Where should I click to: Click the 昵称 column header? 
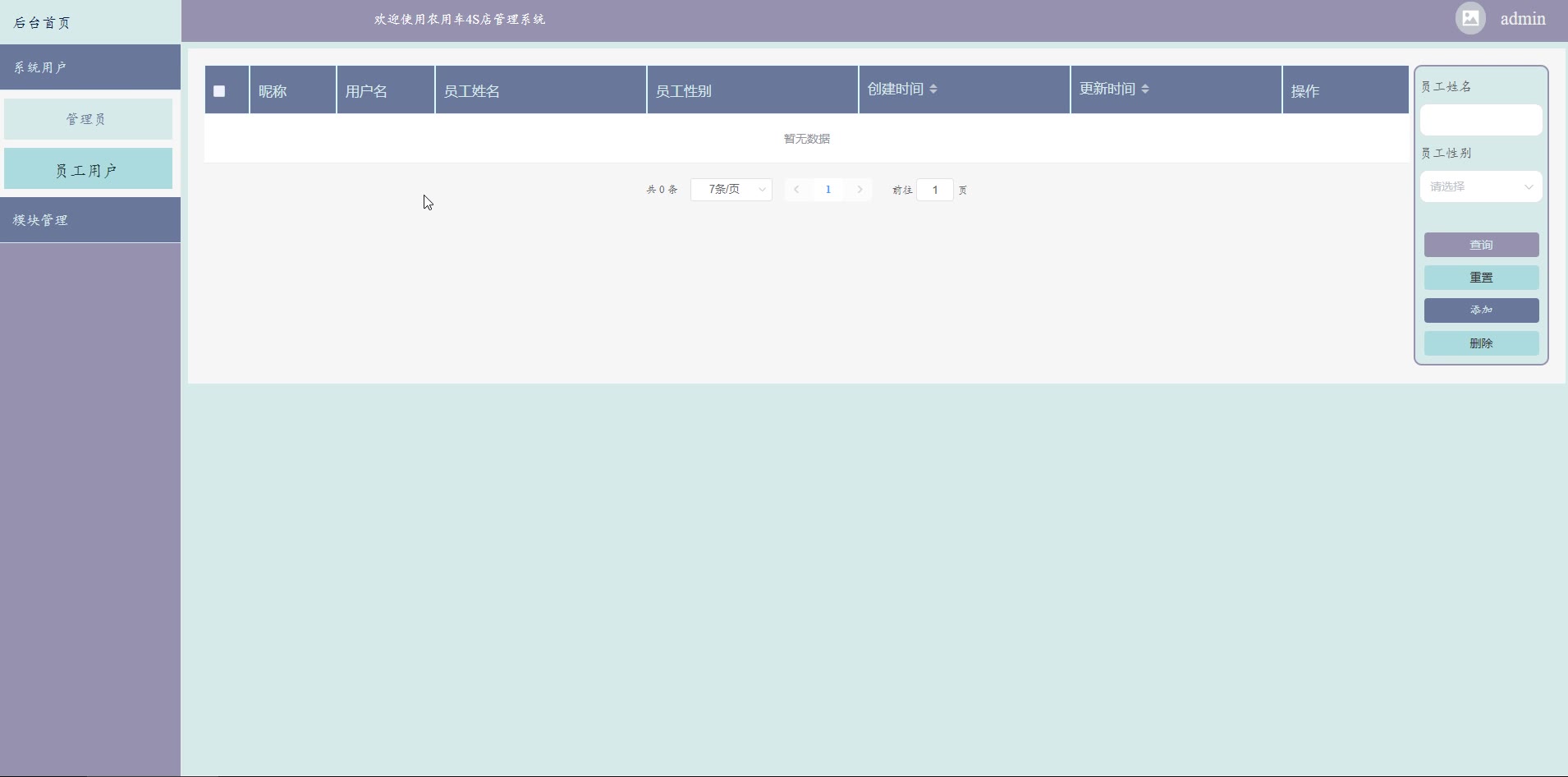pos(293,90)
